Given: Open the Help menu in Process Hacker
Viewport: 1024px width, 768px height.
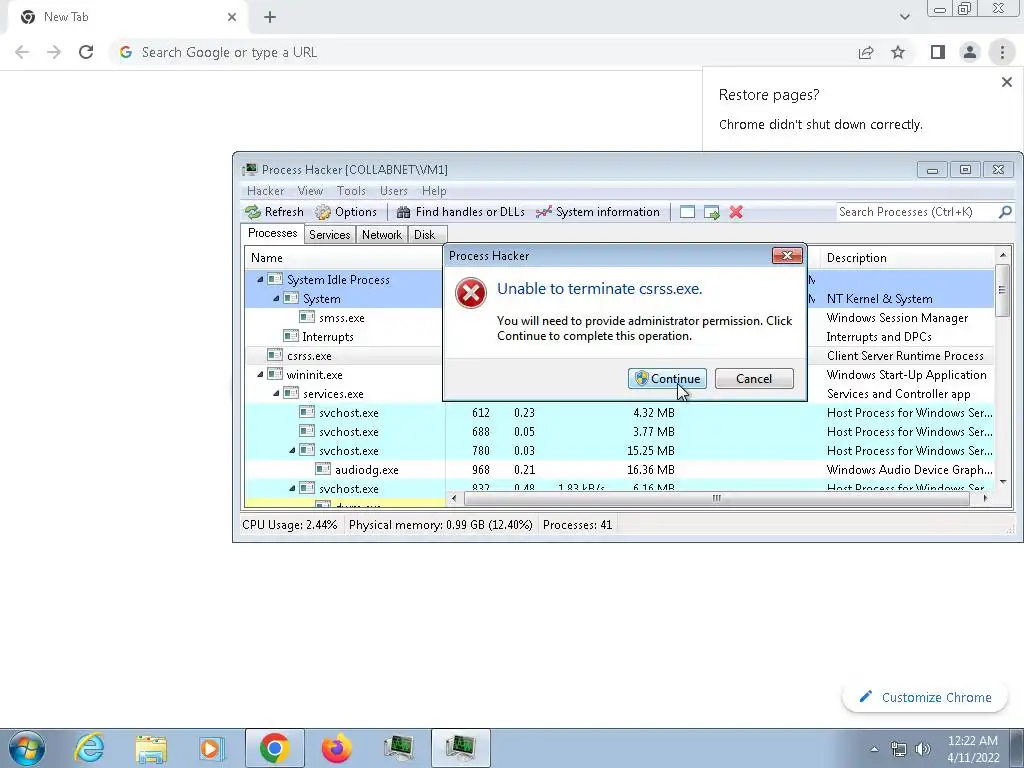Looking at the screenshot, I should click(x=434, y=191).
